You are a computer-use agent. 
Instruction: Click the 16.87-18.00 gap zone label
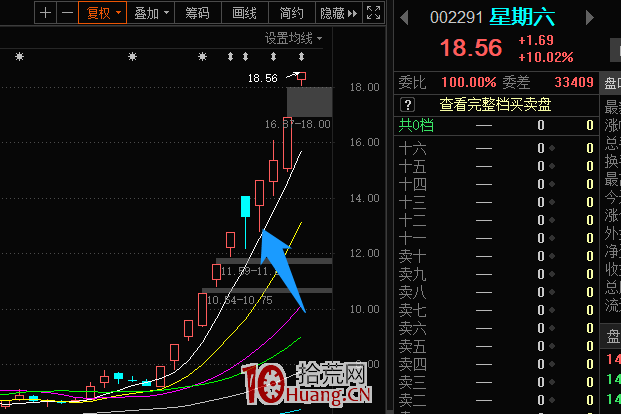point(297,124)
